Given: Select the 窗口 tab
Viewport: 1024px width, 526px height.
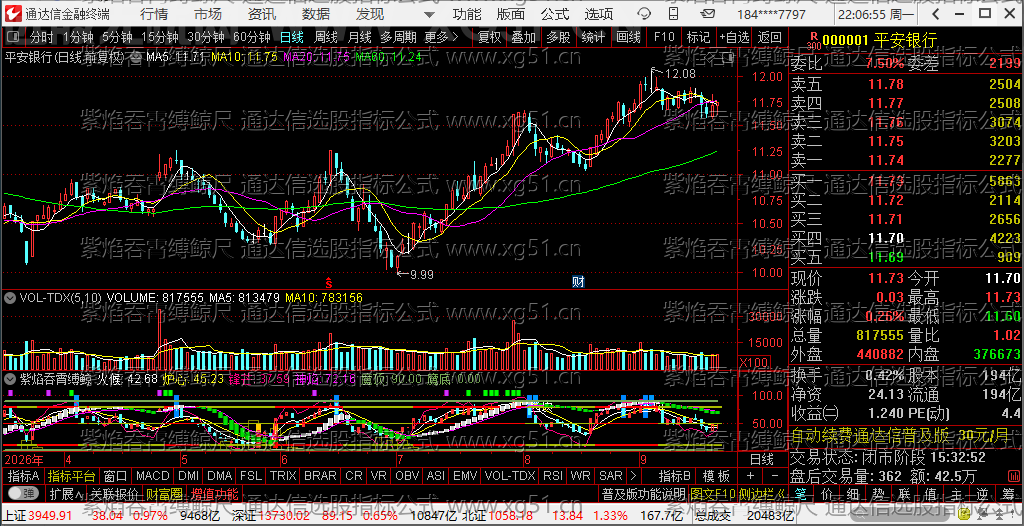Looking at the screenshot, I should [x=116, y=476].
